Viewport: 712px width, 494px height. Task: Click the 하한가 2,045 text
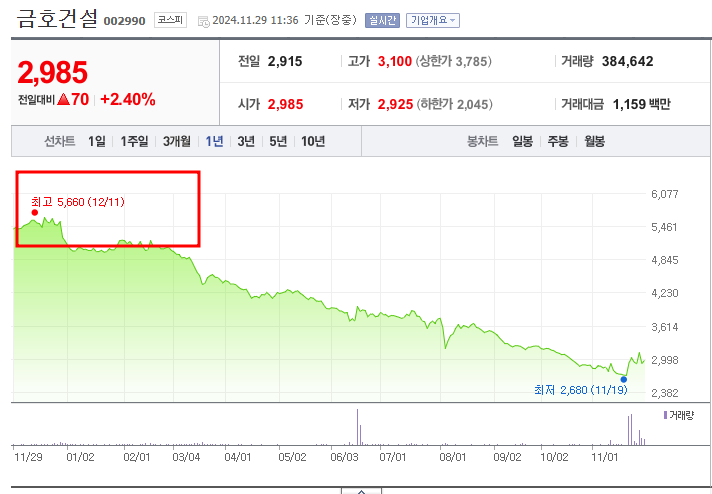tap(455, 104)
